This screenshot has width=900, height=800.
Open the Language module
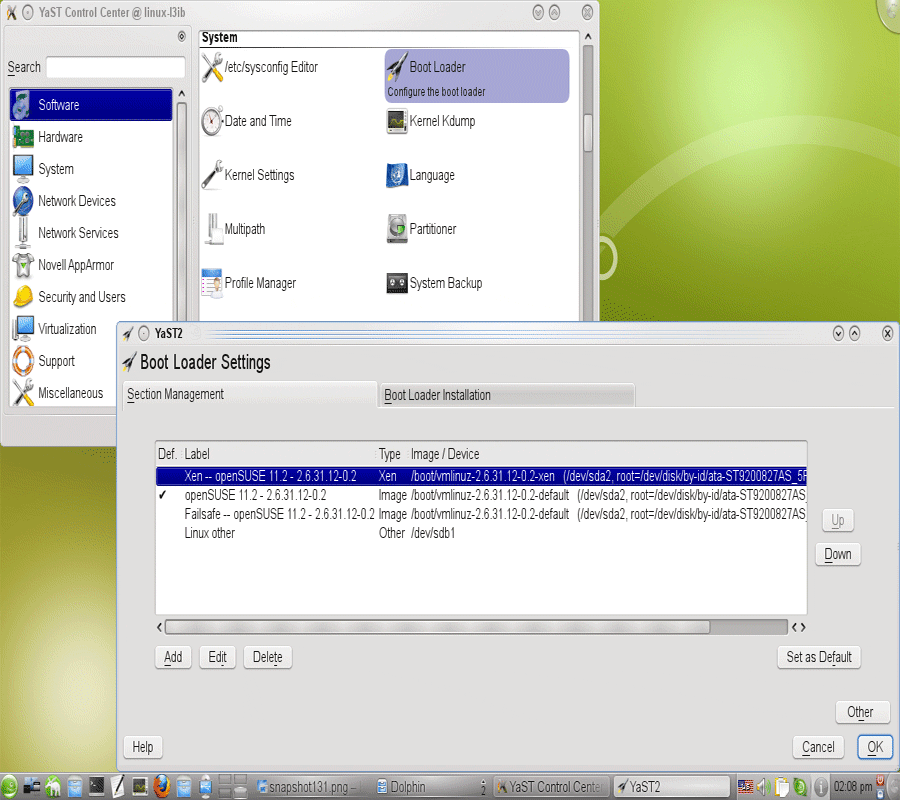coord(421,175)
